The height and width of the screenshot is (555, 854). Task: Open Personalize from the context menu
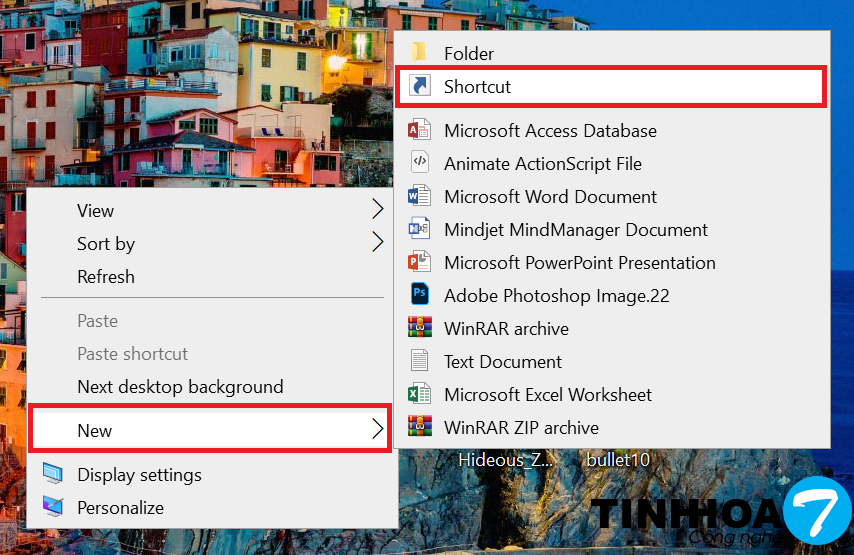(120, 508)
